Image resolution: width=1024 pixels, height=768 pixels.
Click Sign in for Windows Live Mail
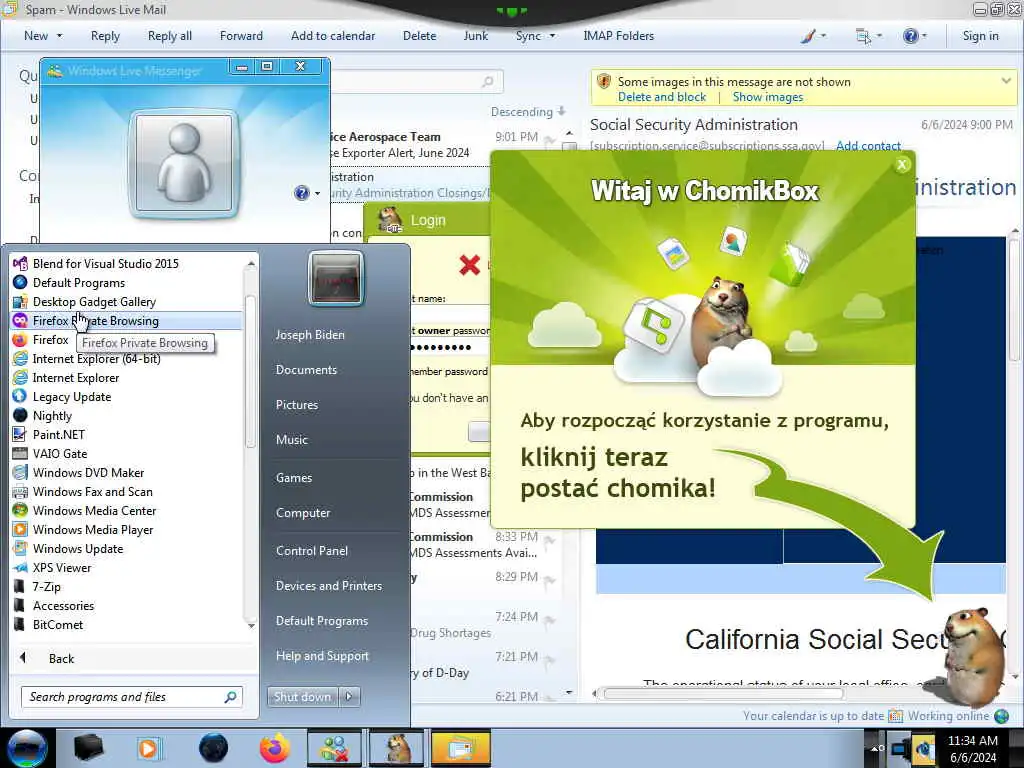click(x=980, y=36)
